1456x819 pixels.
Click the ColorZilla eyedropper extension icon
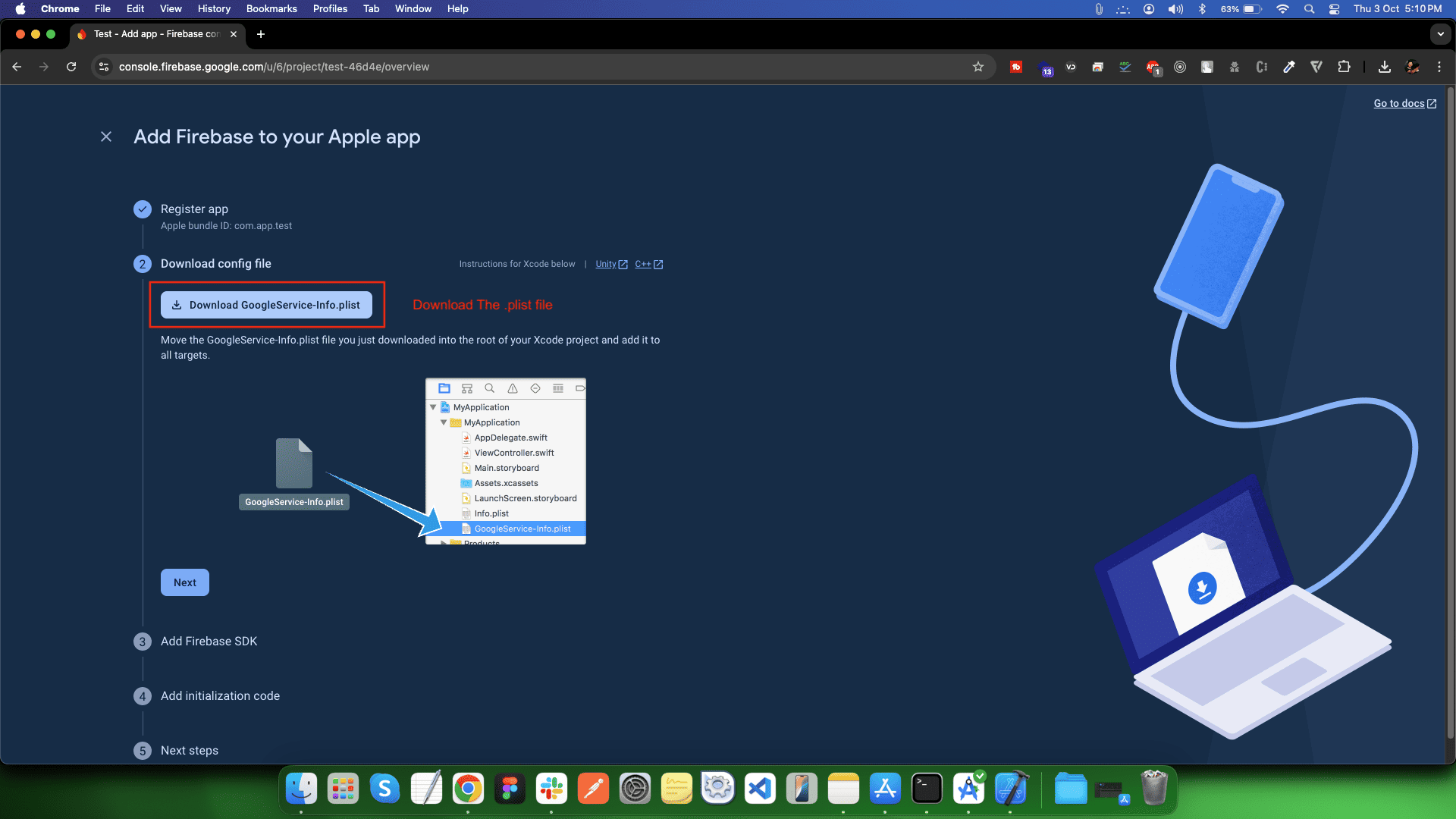click(1289, 67)
